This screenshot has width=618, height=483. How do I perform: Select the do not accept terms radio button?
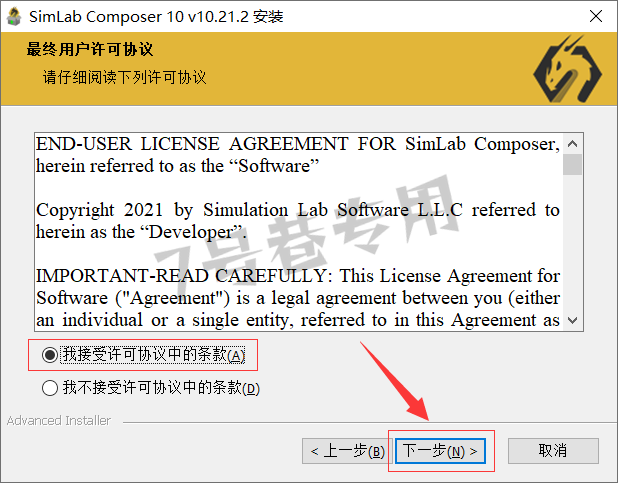point(50,388)
